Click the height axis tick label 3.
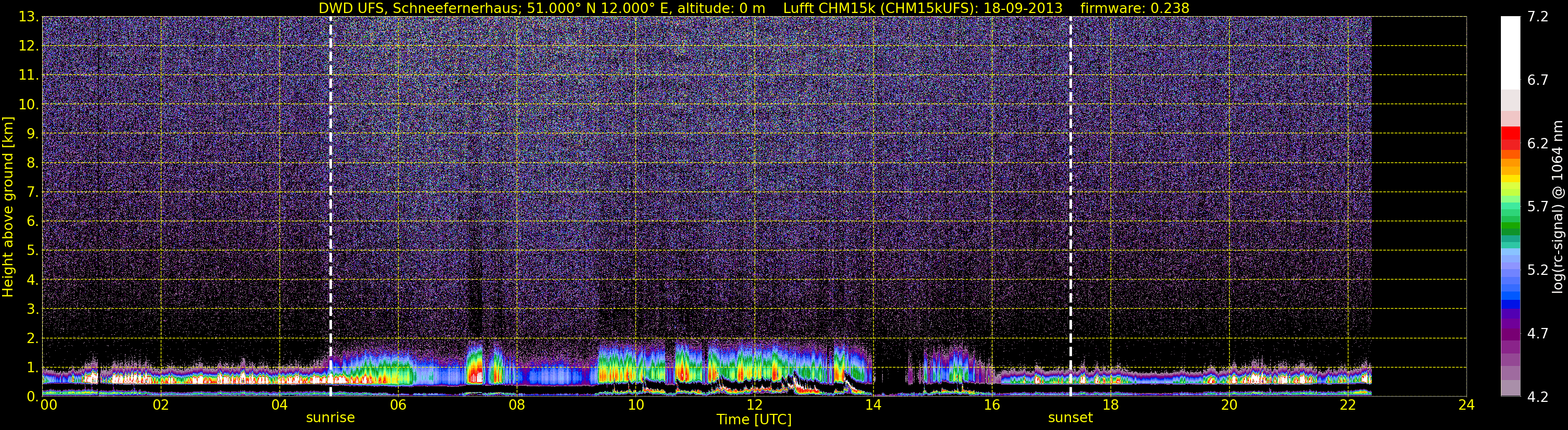1568x430 pixels. click(x=32, y=309)
